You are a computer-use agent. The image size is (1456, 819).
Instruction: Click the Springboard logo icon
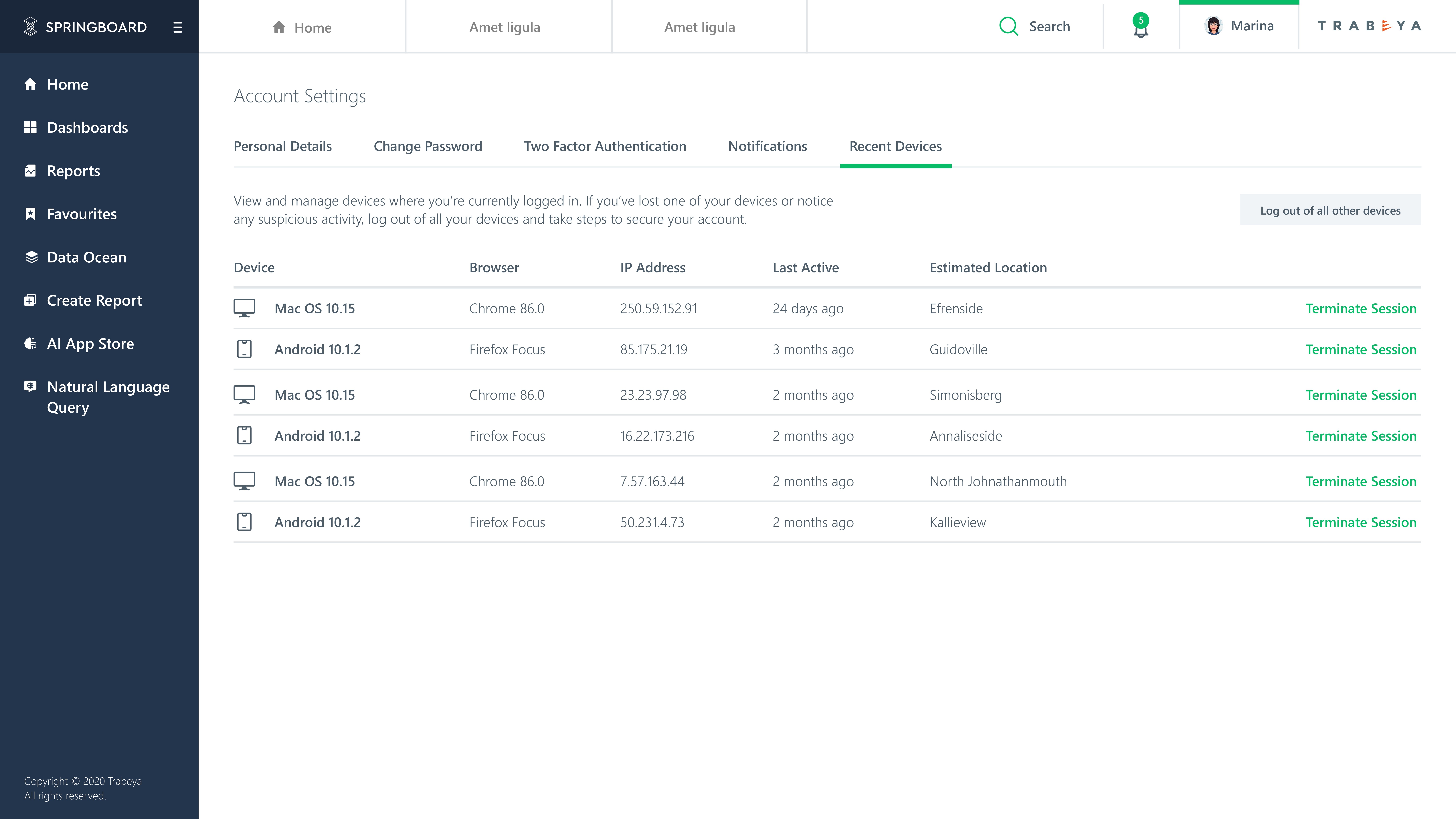click(31, 27)
